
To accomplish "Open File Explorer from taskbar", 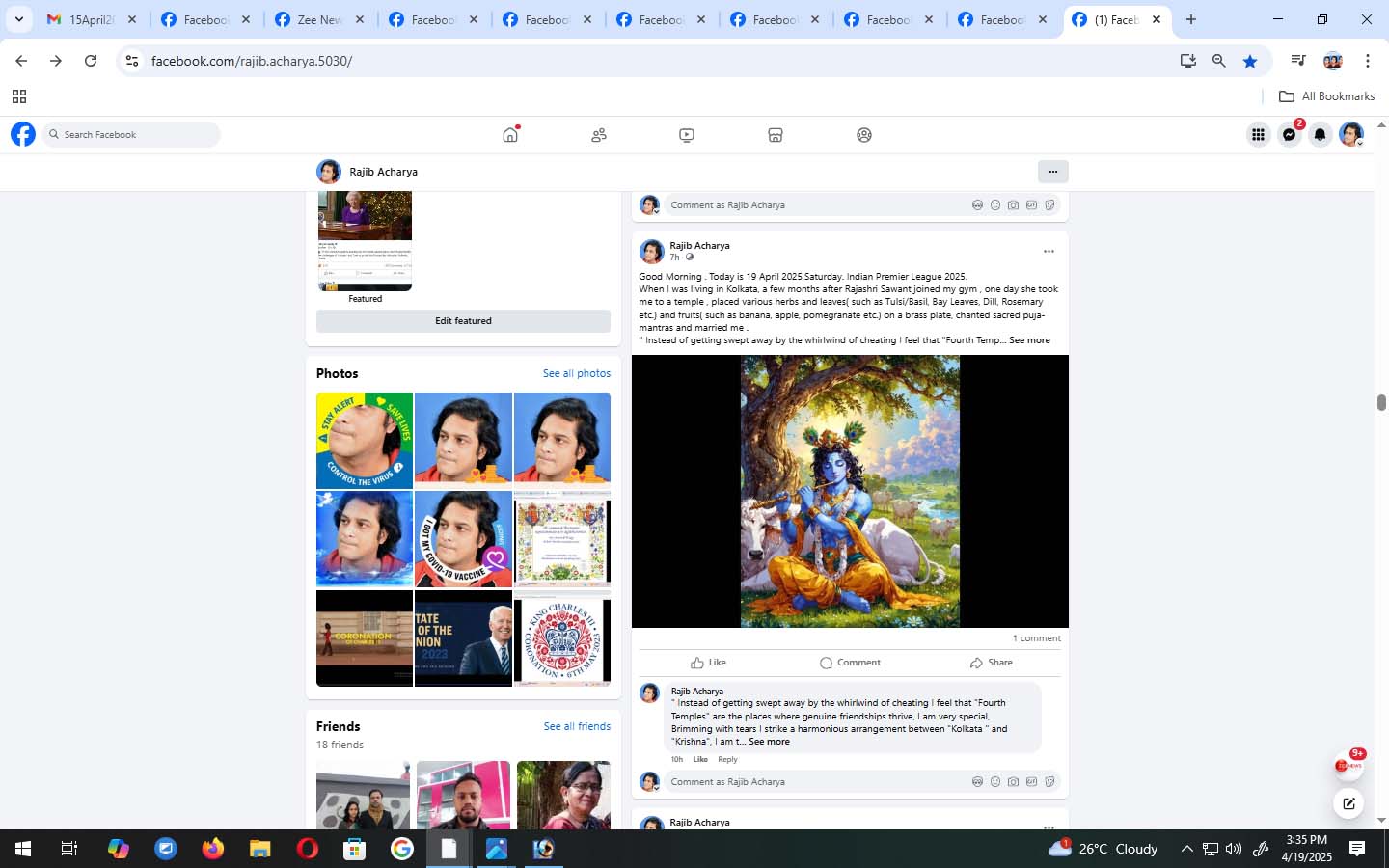I will [259, 849].
